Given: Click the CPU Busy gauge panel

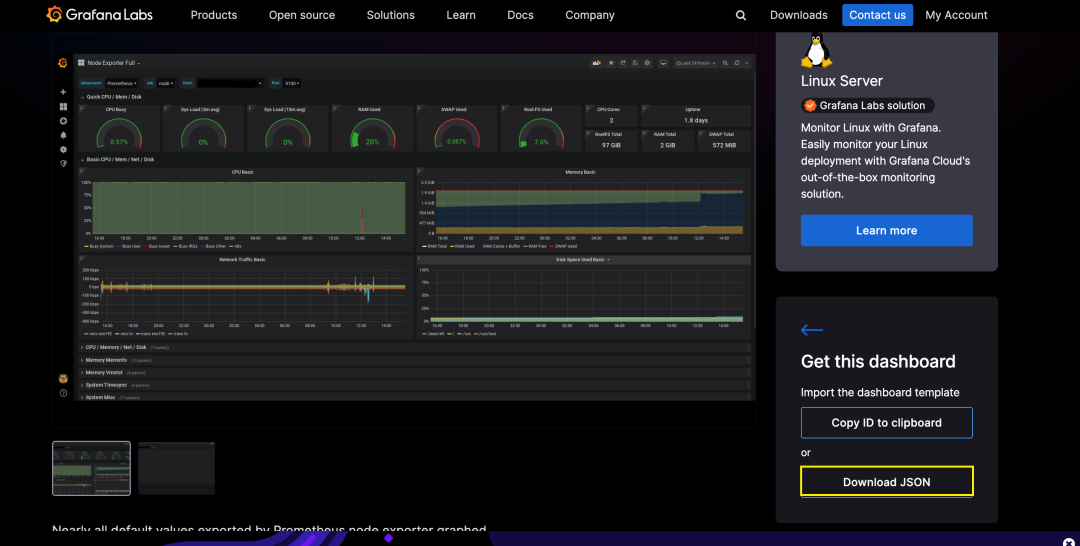Looking at the screenshot, I should [119, 127].
